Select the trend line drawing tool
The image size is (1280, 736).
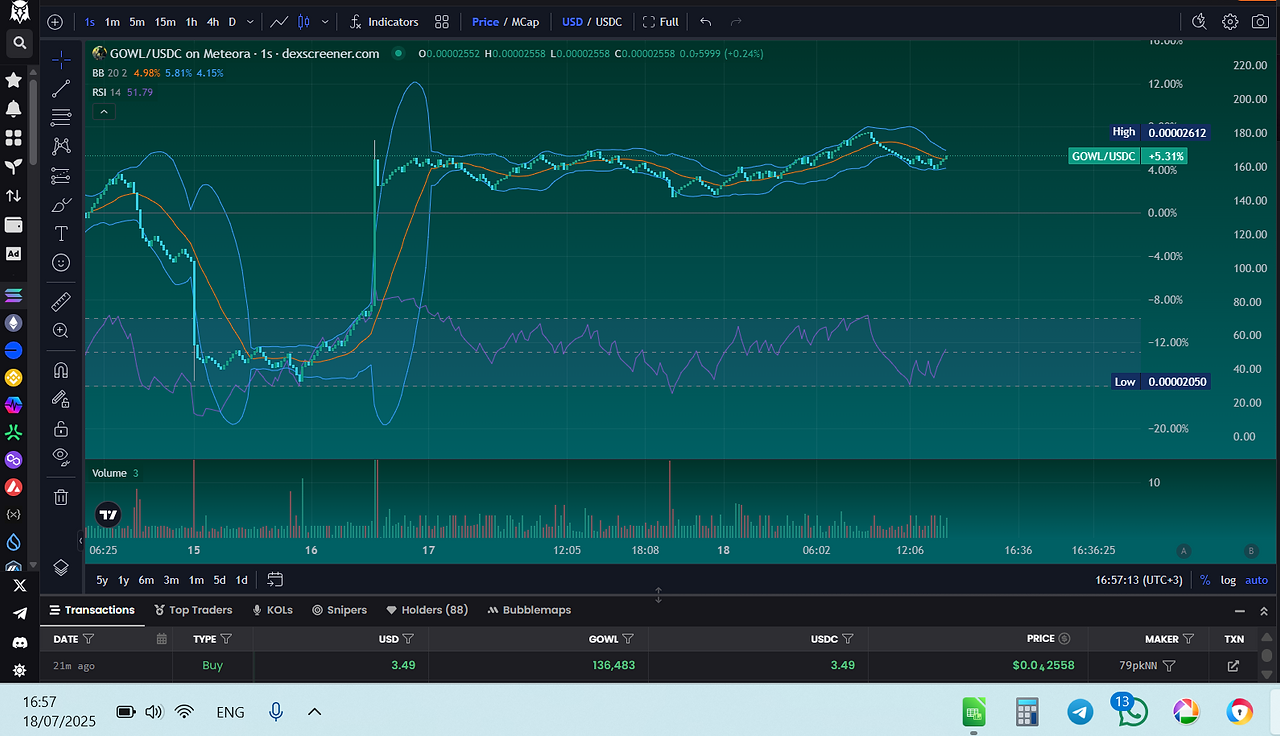(61, 88)
